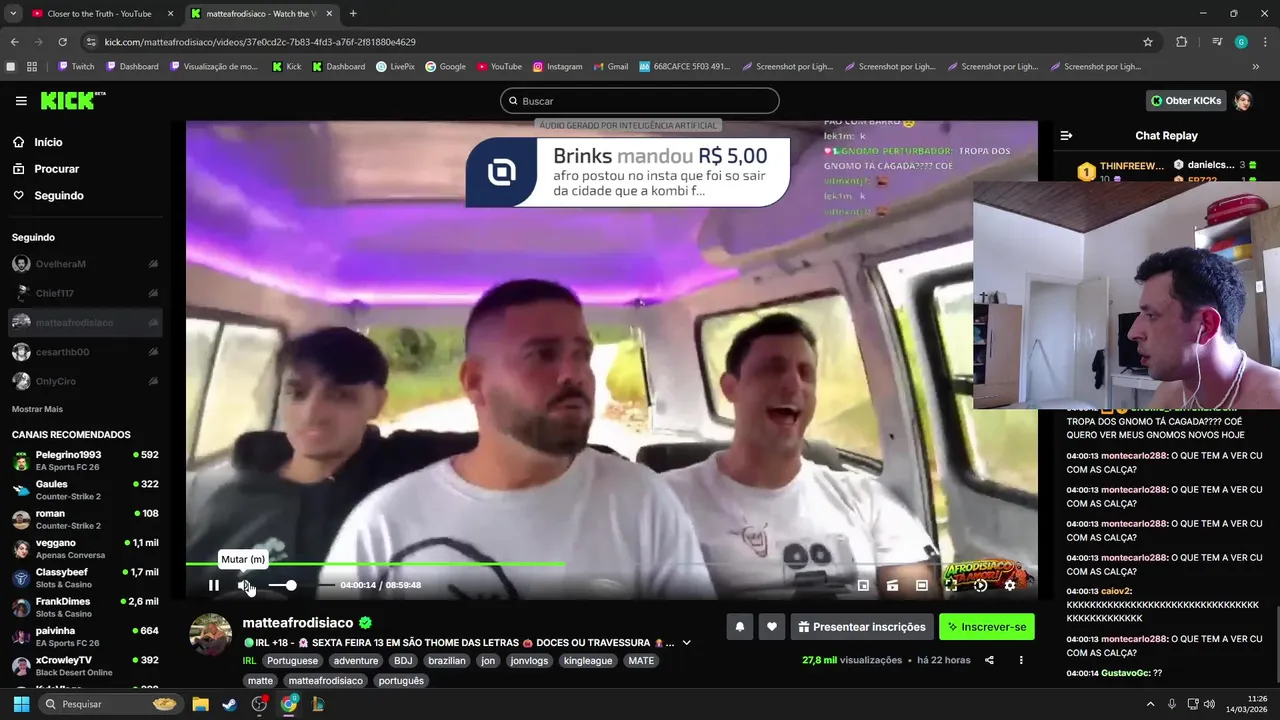Screen dimensions: 1280x720
Task: Click the Buscar search field
Action: pos(640,101)
